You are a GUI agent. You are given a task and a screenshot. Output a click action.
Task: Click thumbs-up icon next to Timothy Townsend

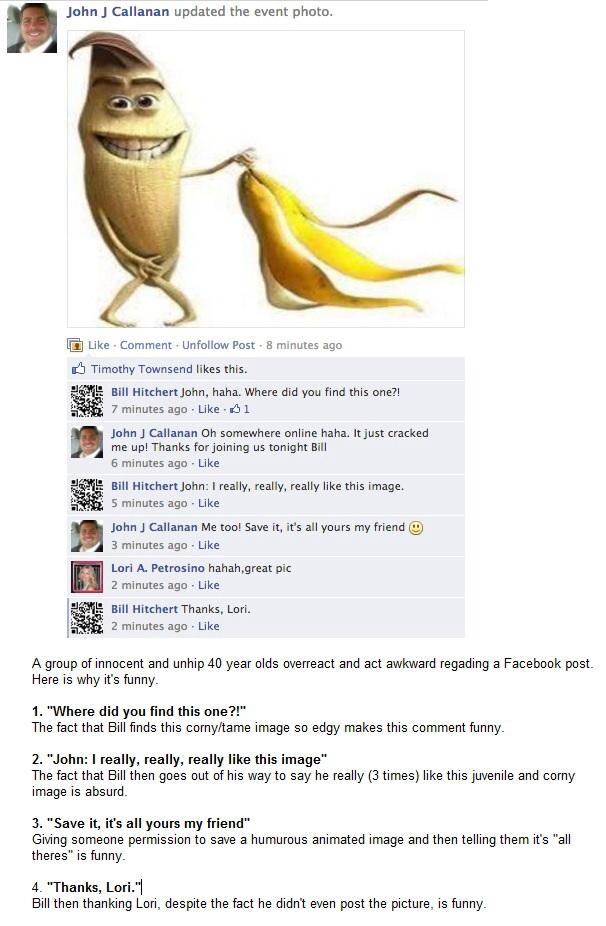(x=78, y=369)
